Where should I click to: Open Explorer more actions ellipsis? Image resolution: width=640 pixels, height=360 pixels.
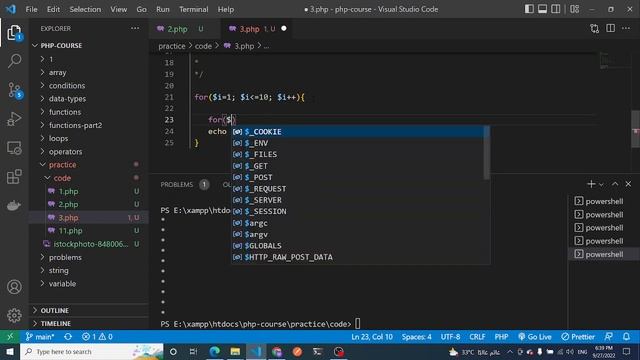135,28
